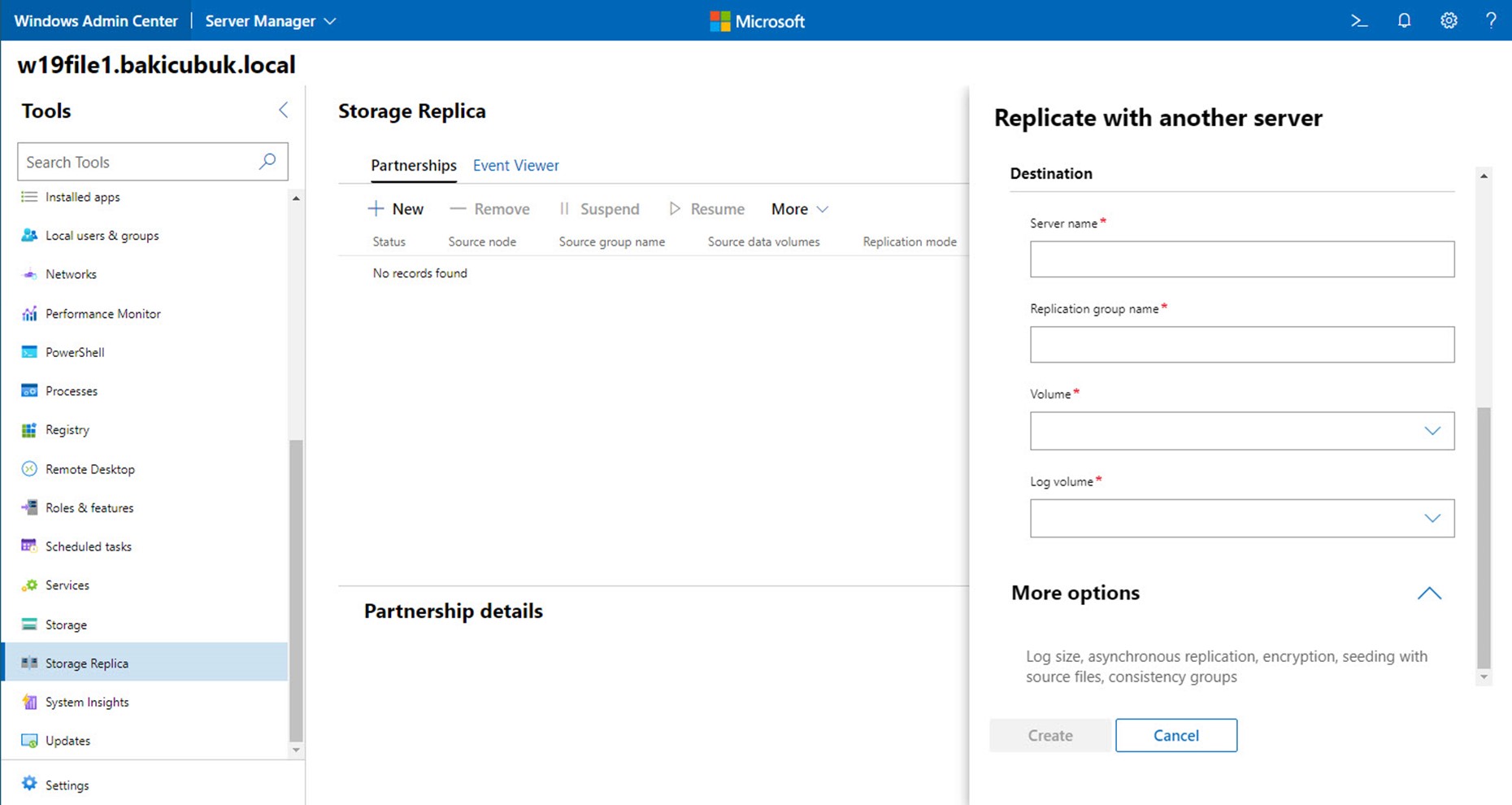Click the Create button

1050,735
